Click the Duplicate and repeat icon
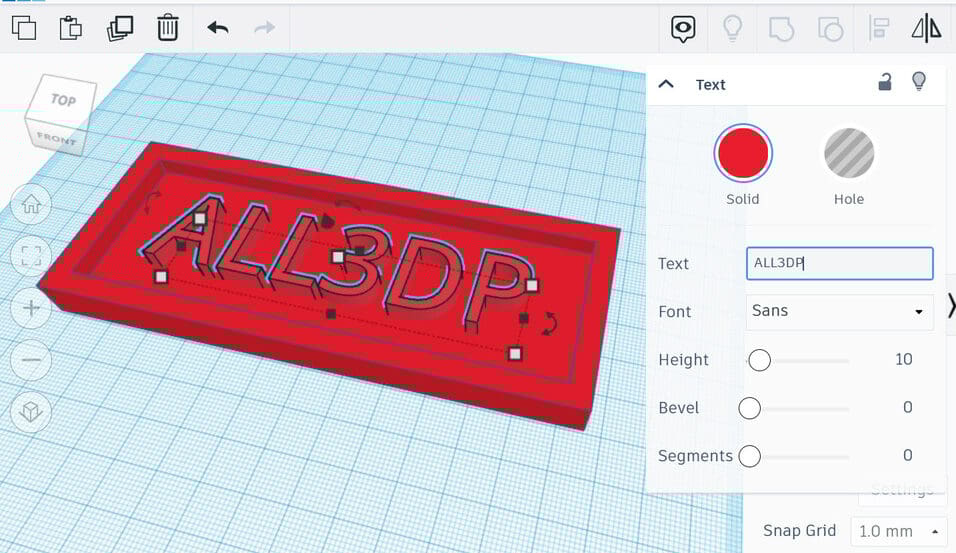Image resolution: width=956 pixels, height=553 pixels. (x=120, y=28)
